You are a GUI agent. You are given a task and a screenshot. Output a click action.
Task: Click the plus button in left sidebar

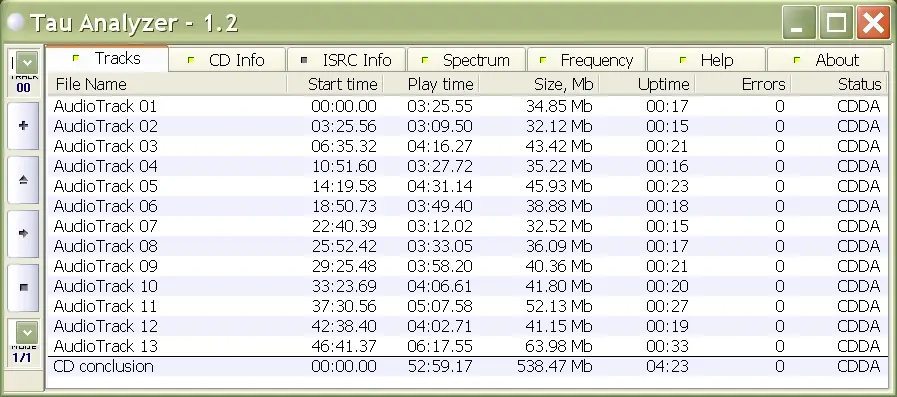[x=23, y=125]
